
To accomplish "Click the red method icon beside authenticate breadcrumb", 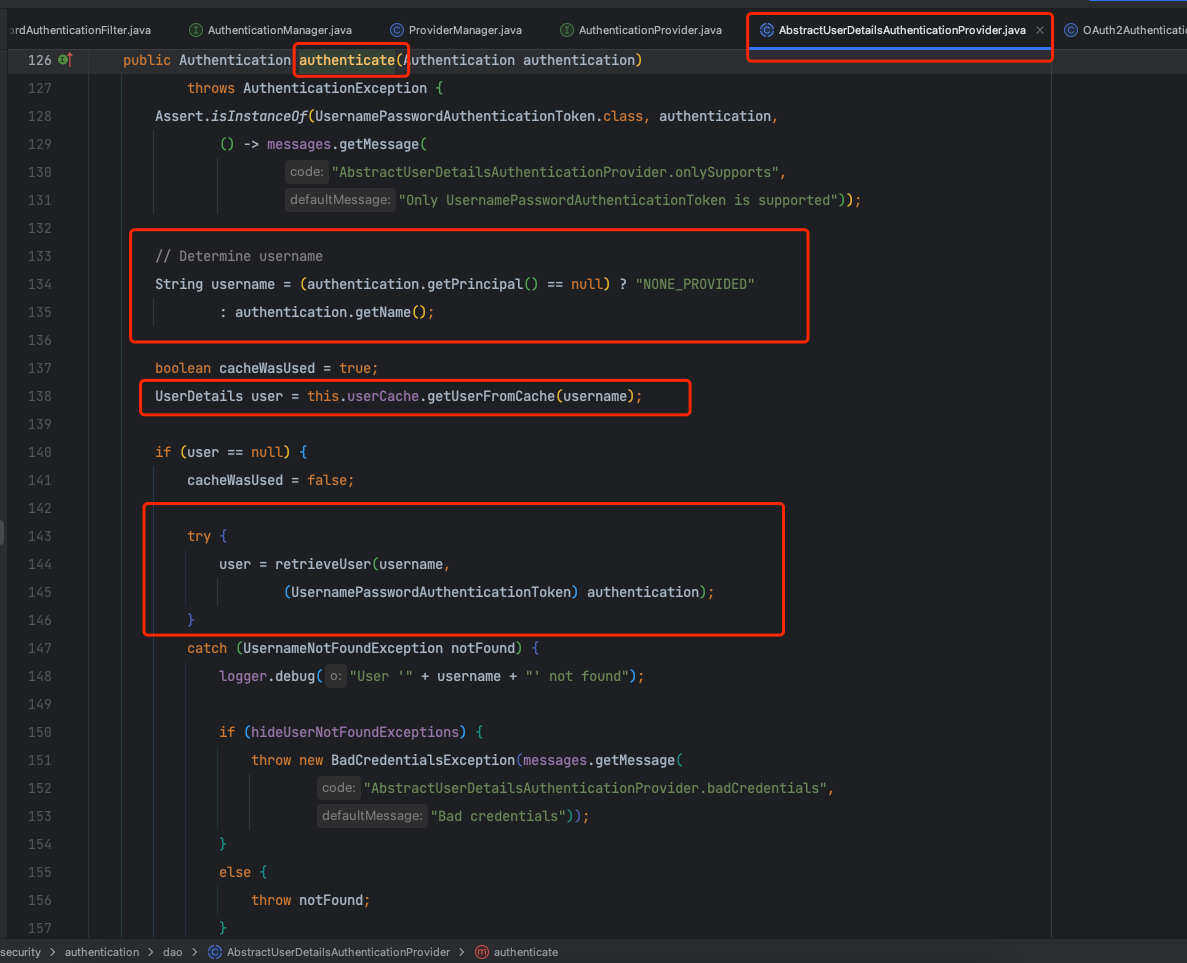I will pyautogui.click(x=482, y=952).
